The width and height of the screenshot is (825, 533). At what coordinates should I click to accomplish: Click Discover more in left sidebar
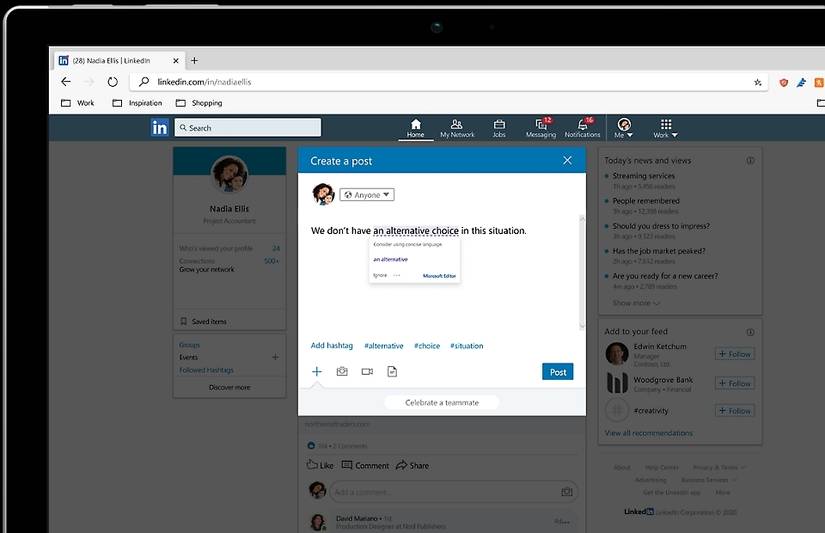(x=229, y=387)
